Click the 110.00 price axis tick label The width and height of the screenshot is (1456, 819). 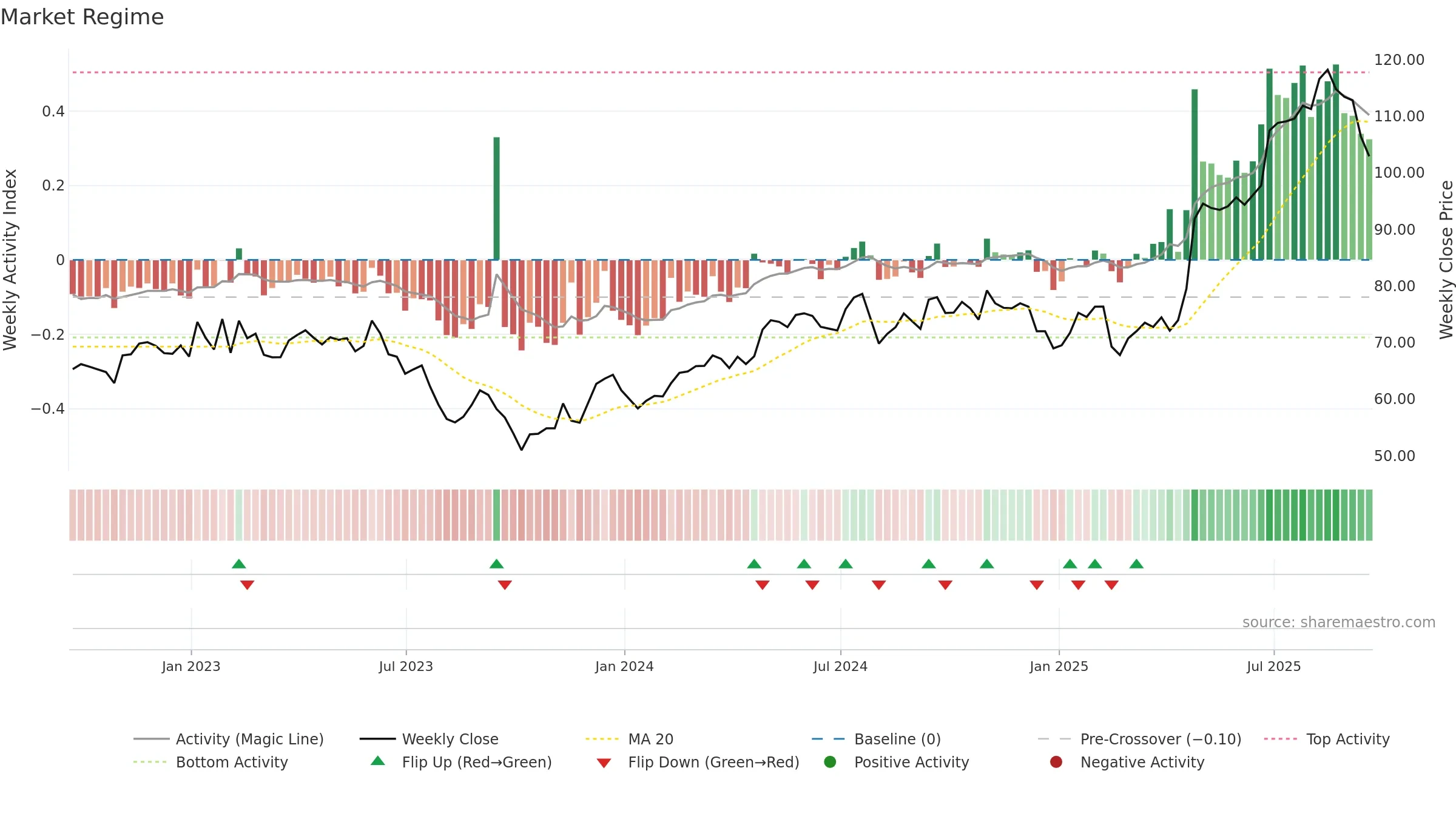tap(1399, 116)
